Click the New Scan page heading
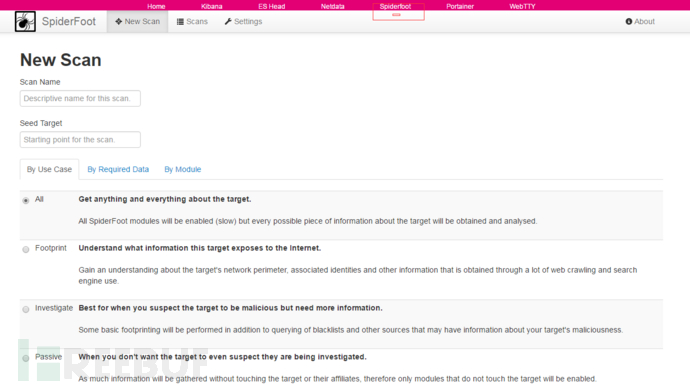The height and width of the screenshot is (388, 690). [x=61, y=60]
